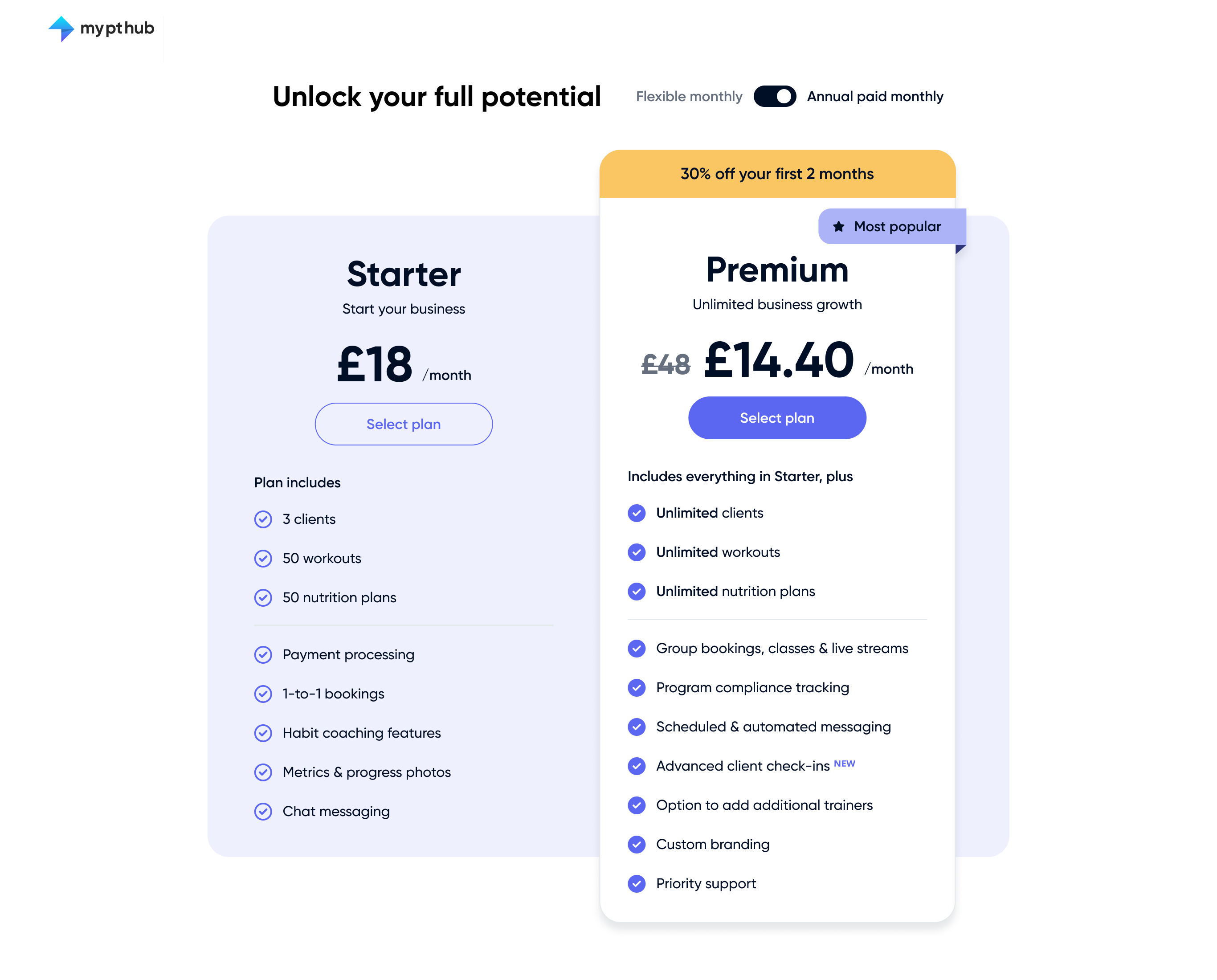
Task: Click the checkmark icon beside 50 workouts
Action: 263,558
